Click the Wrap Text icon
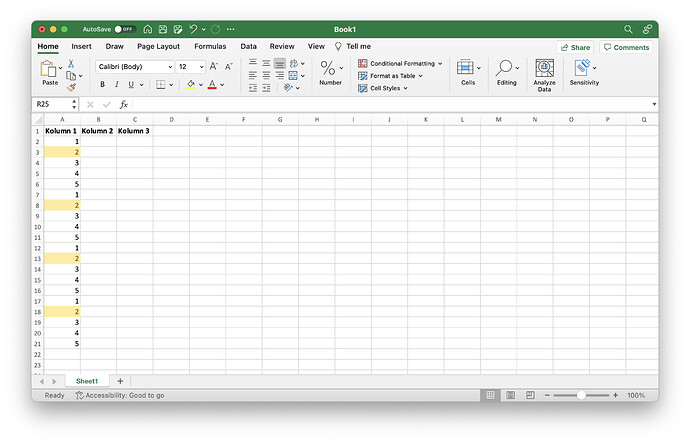Image resolution: width=690 pixels, height=443 pixels. (294, 63)
